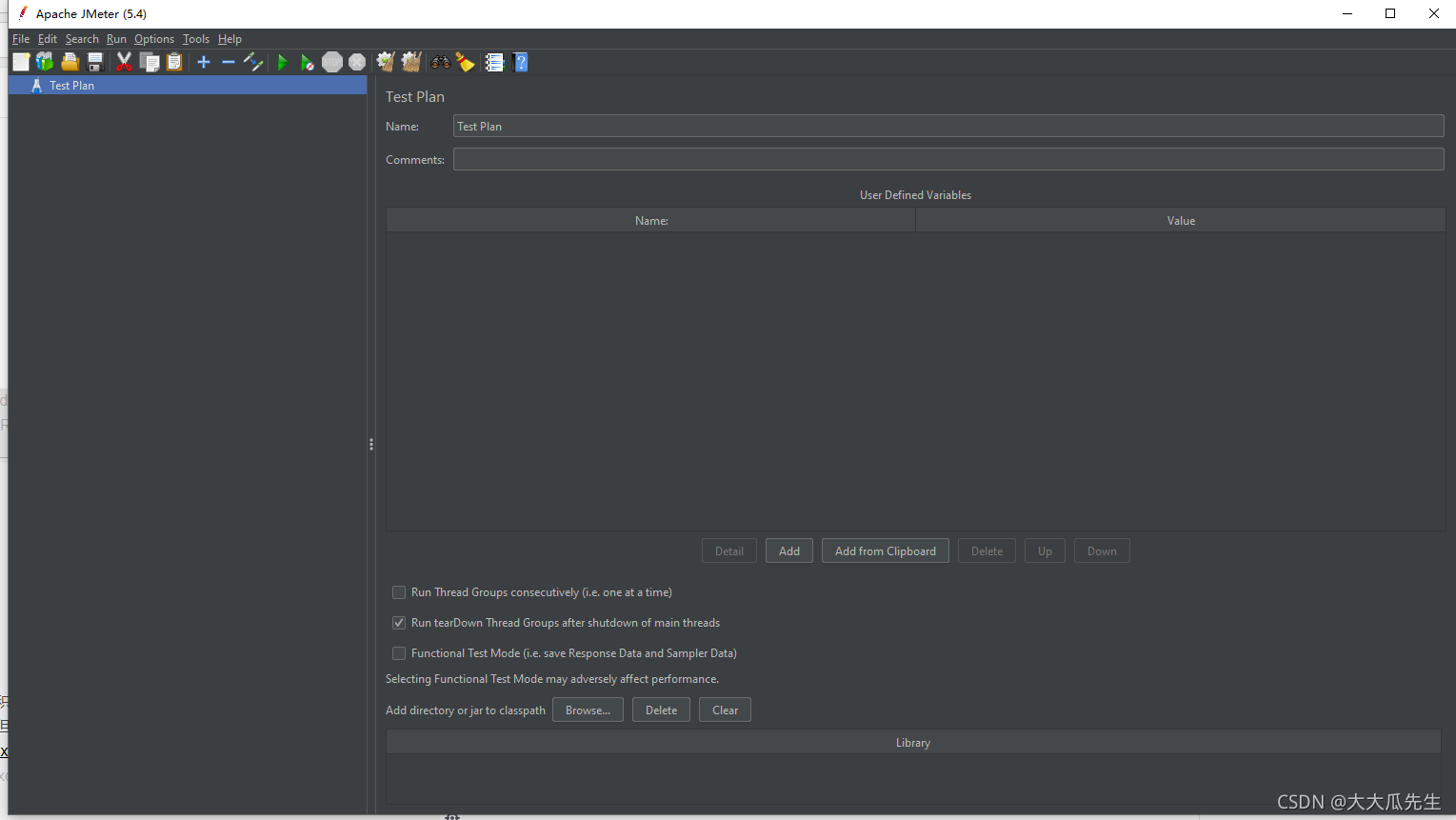Screen dimensions: 1456x820
Task: Open the Templates icon in toolbar
Action: pos(45,62)
